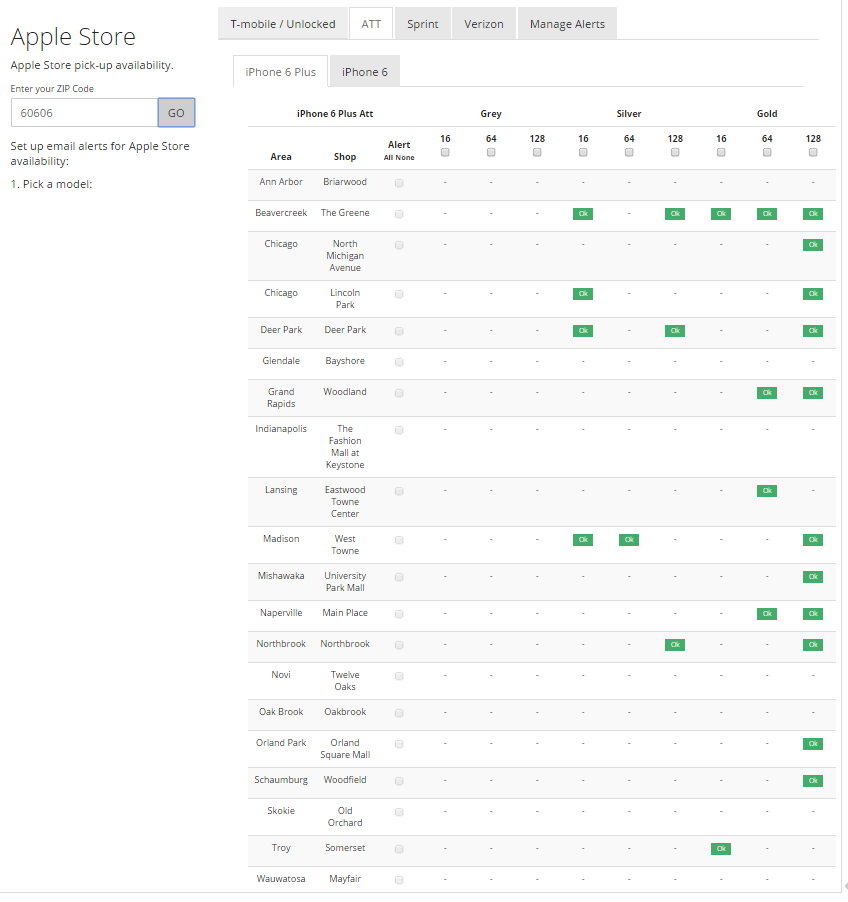
Task: Go to the Manage Alerts tab
Action: click(567, 24)
